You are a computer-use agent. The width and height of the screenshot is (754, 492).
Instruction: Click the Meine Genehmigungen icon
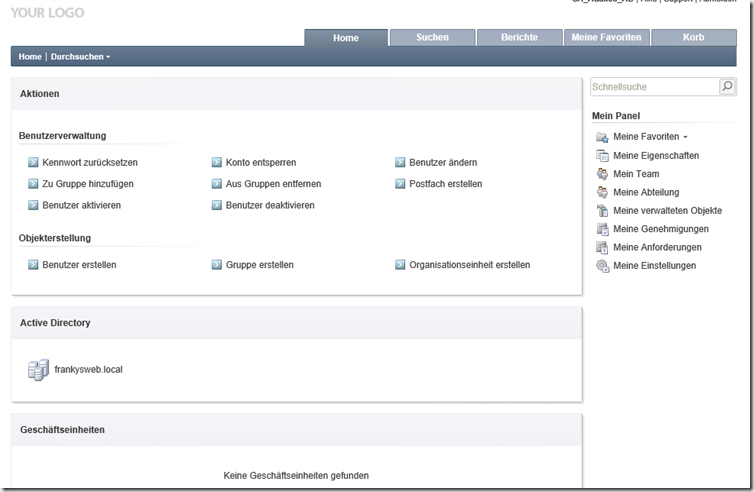click(x=602, y=229)
